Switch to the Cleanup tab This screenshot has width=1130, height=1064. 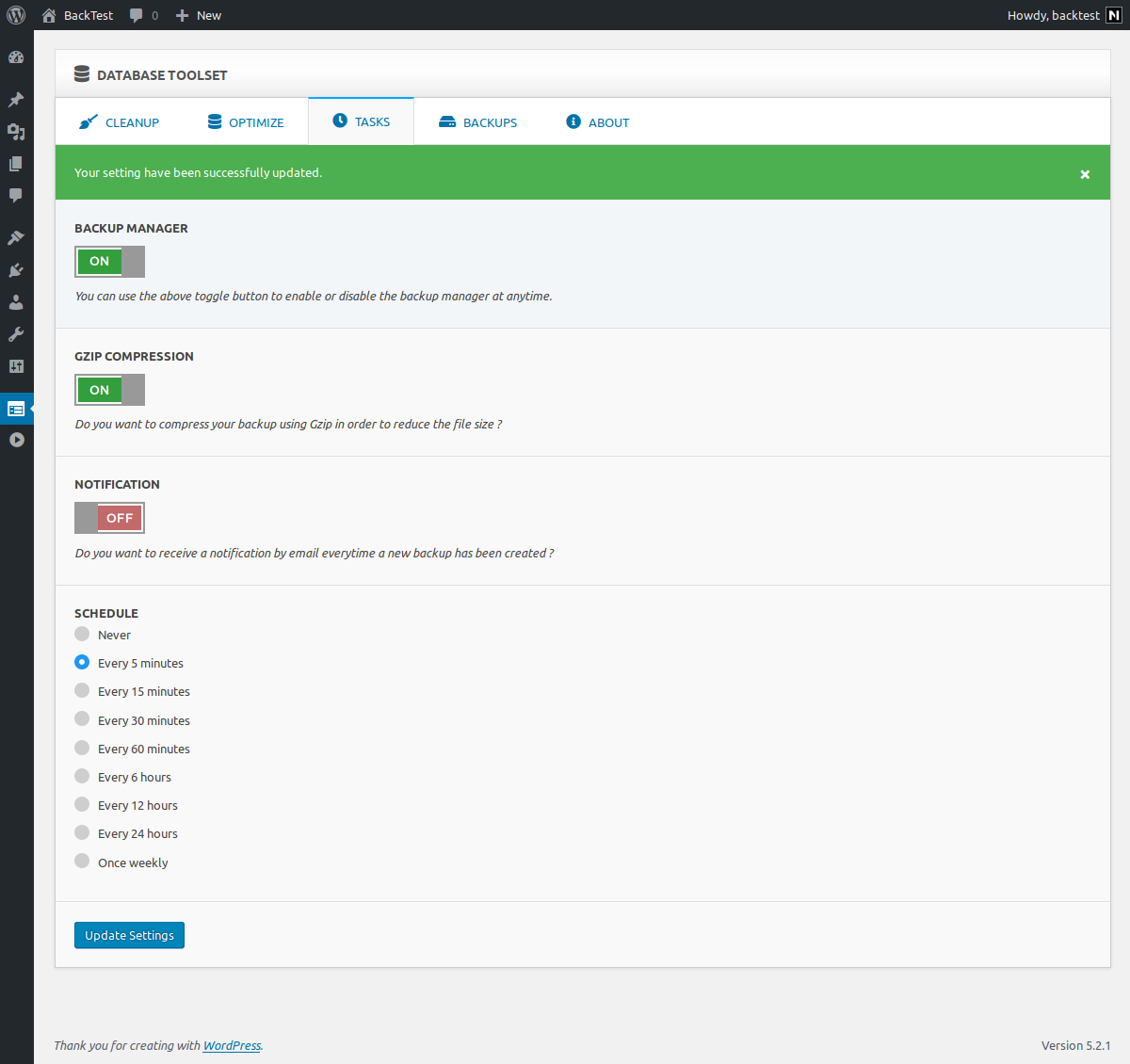[x=120, y=122]
